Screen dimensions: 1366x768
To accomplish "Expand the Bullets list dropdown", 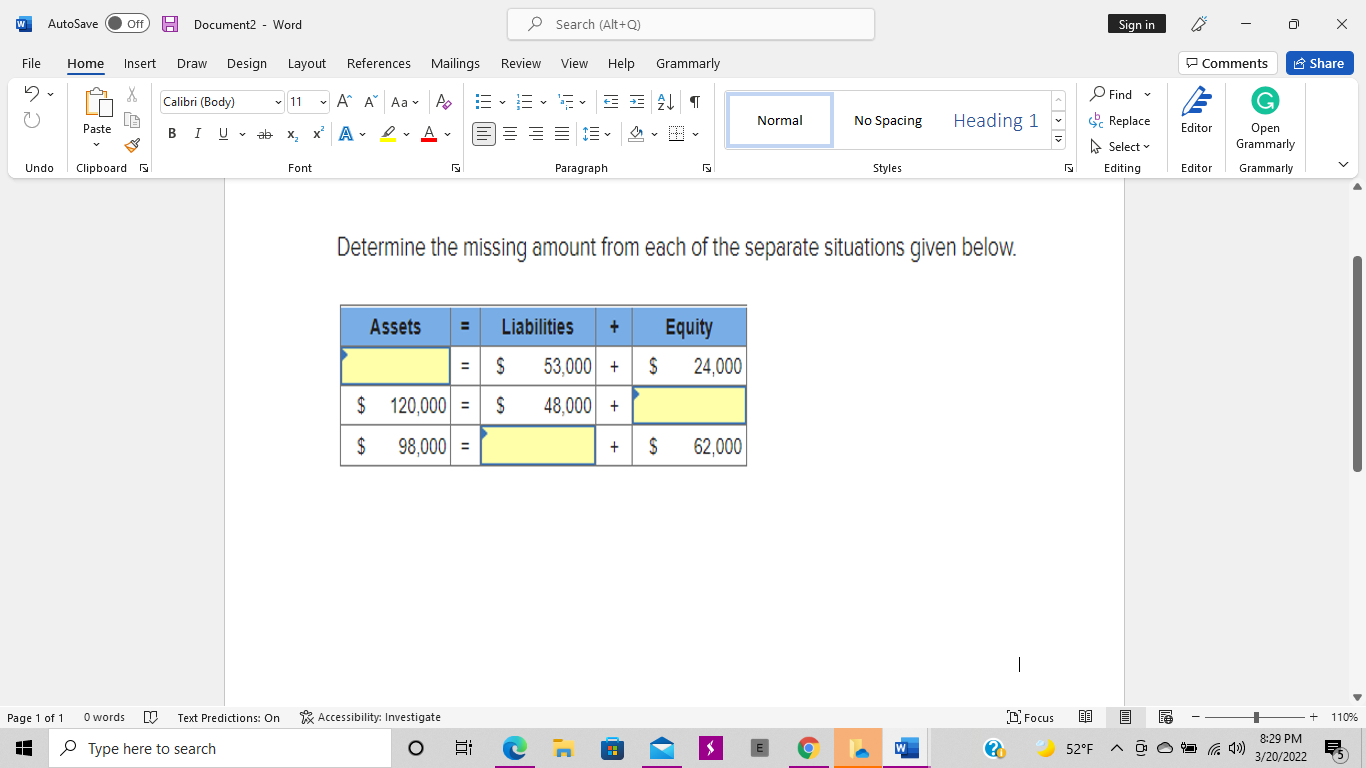I will coord(502,102).
